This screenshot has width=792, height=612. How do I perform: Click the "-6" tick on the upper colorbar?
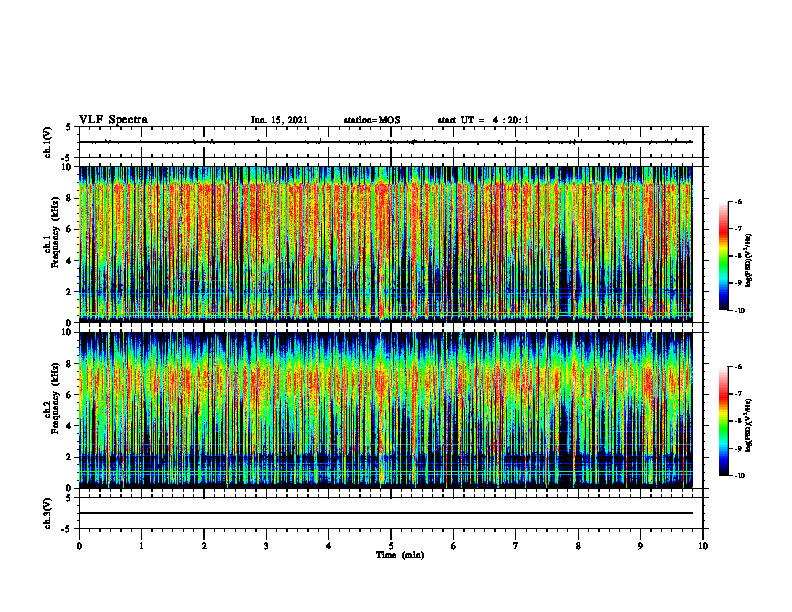(x=738, y=202)
